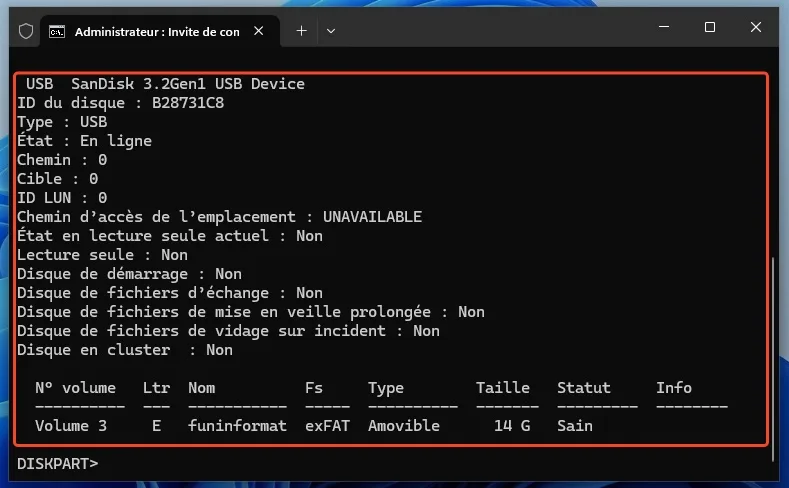This screenshot has width=789, height=488.
Task: Click the line 'Cible : 0'
Action: (57, 179)
